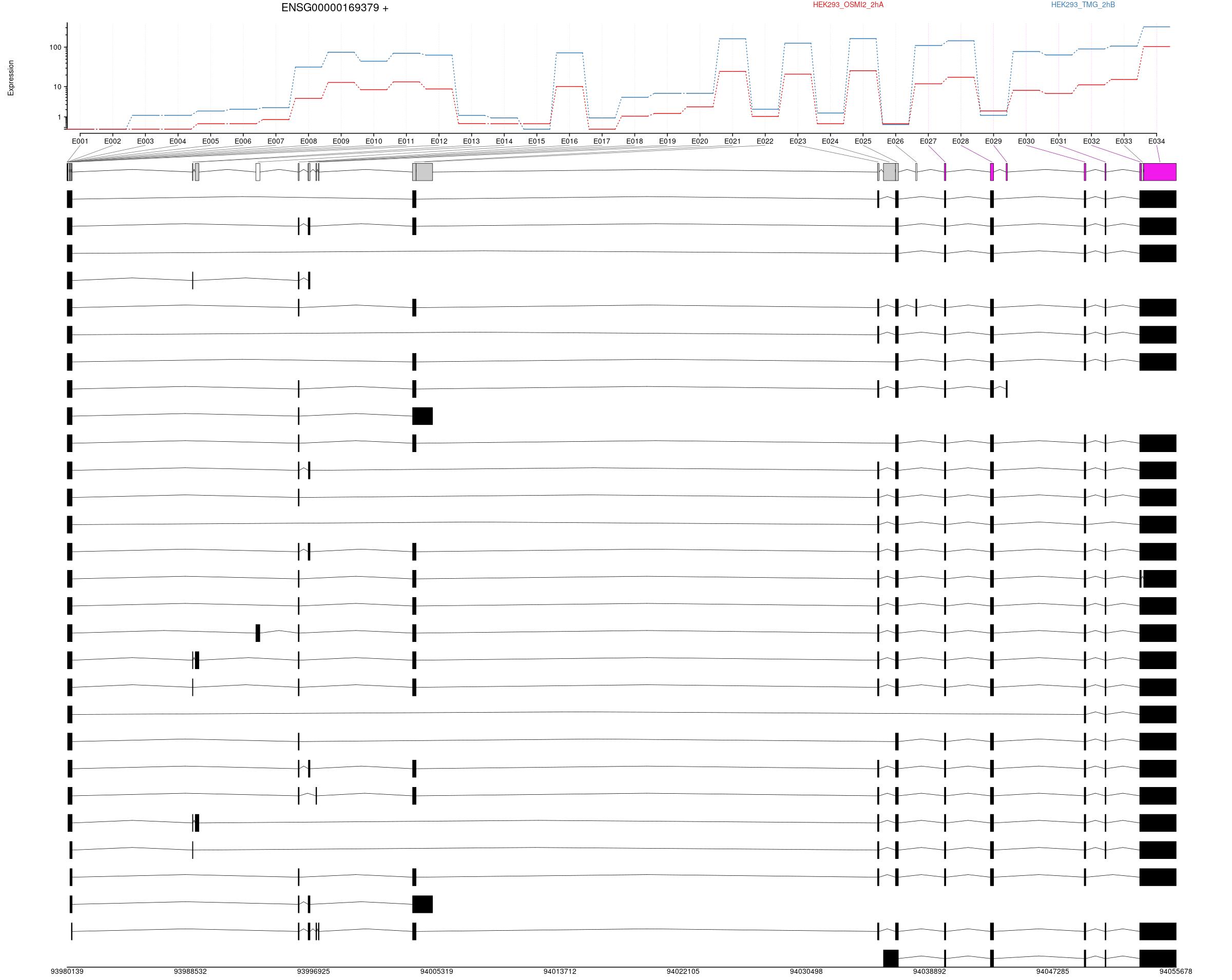Click exon label E001
1232x980 pixels.
(80, 141)
